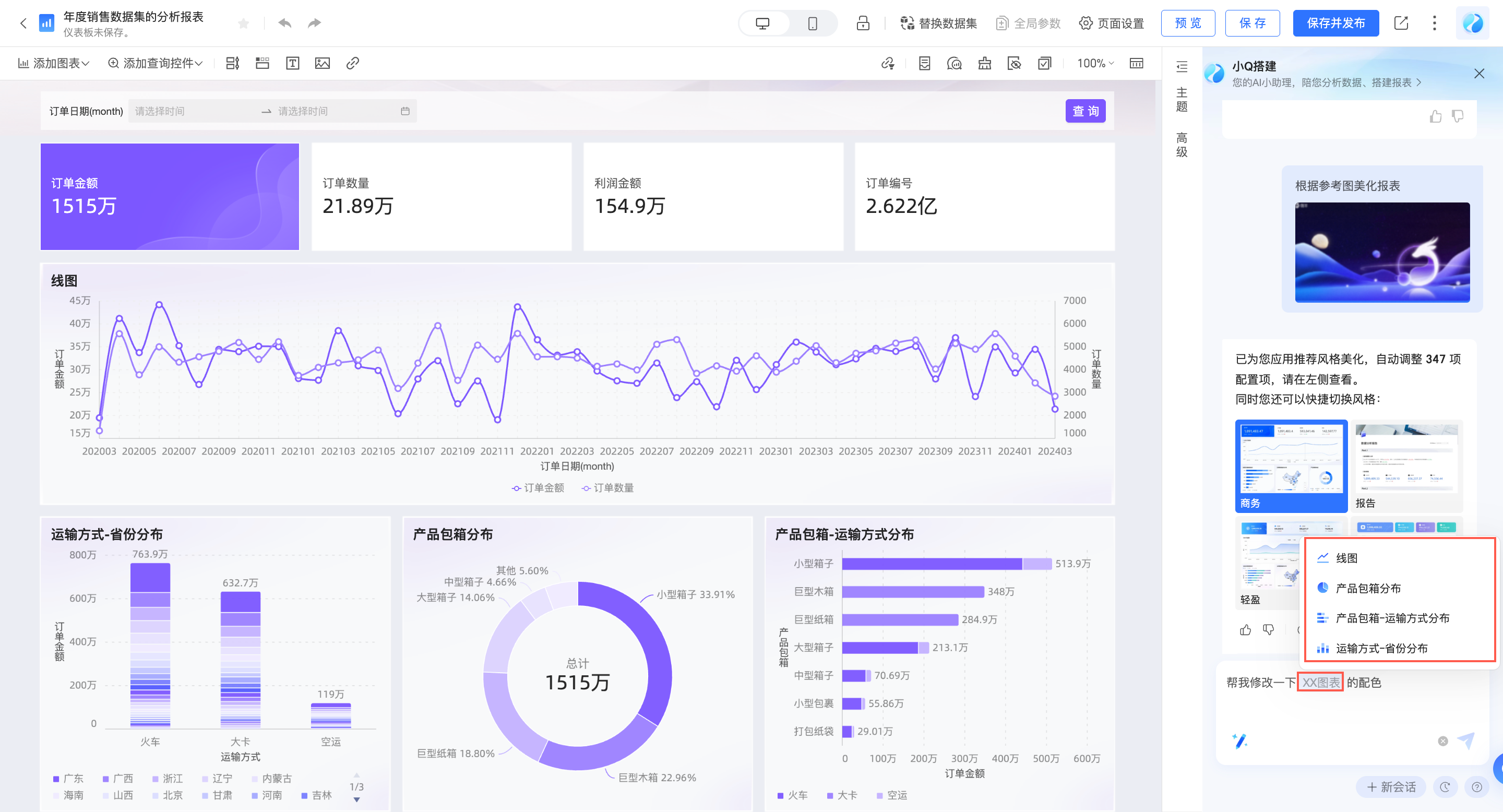
Task: Select 运输方式-省份分布 from chart list
Action: (x=1381, y=648)
